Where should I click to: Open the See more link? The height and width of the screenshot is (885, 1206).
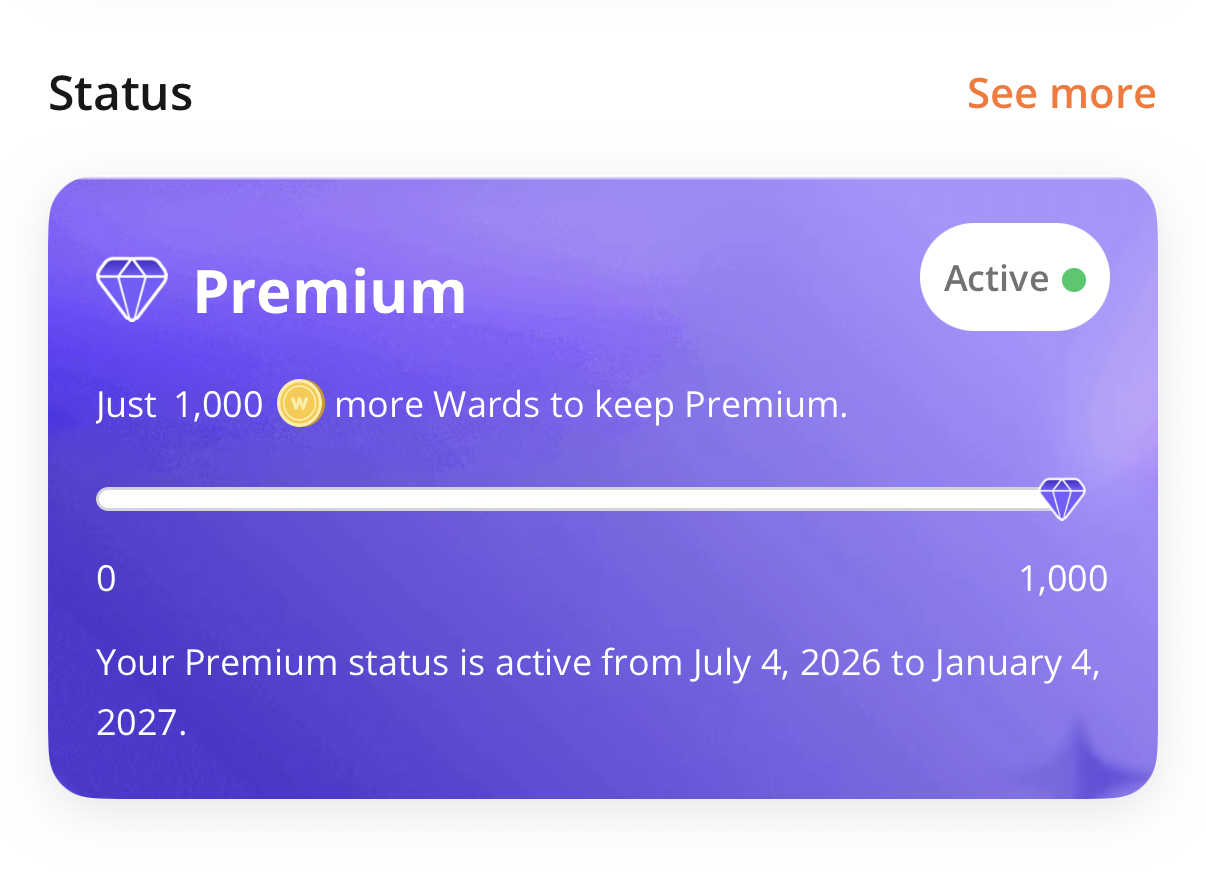(1061, 94)
